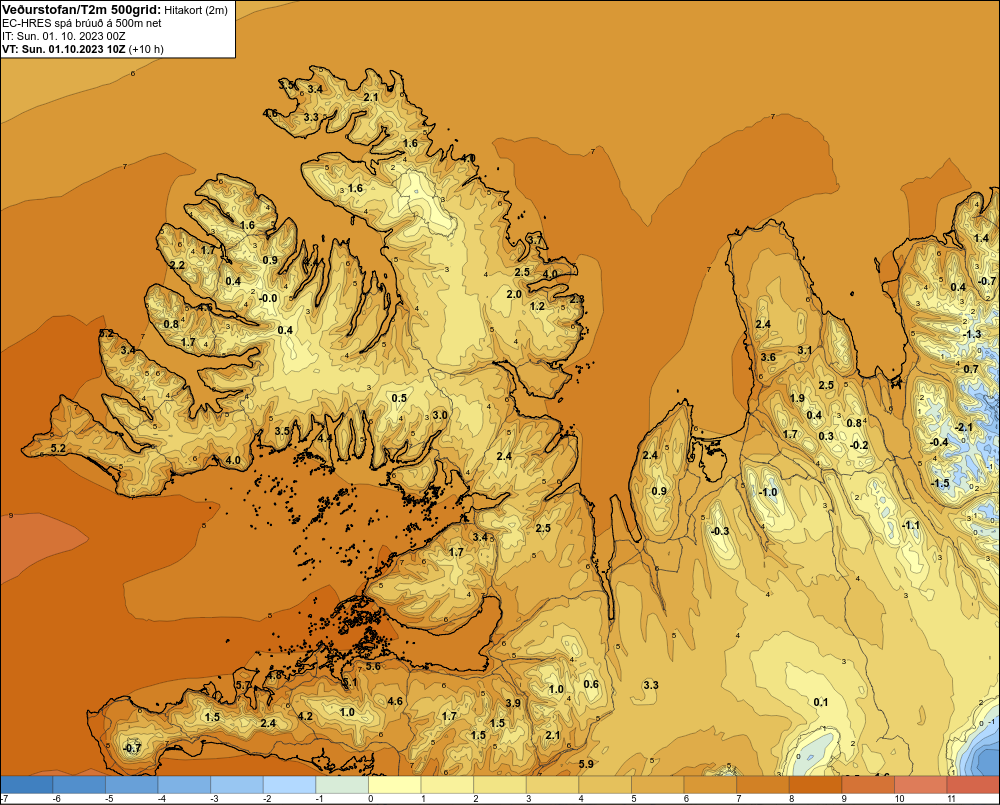Click the (+10 h) forecast offset text

pos(147,49)
